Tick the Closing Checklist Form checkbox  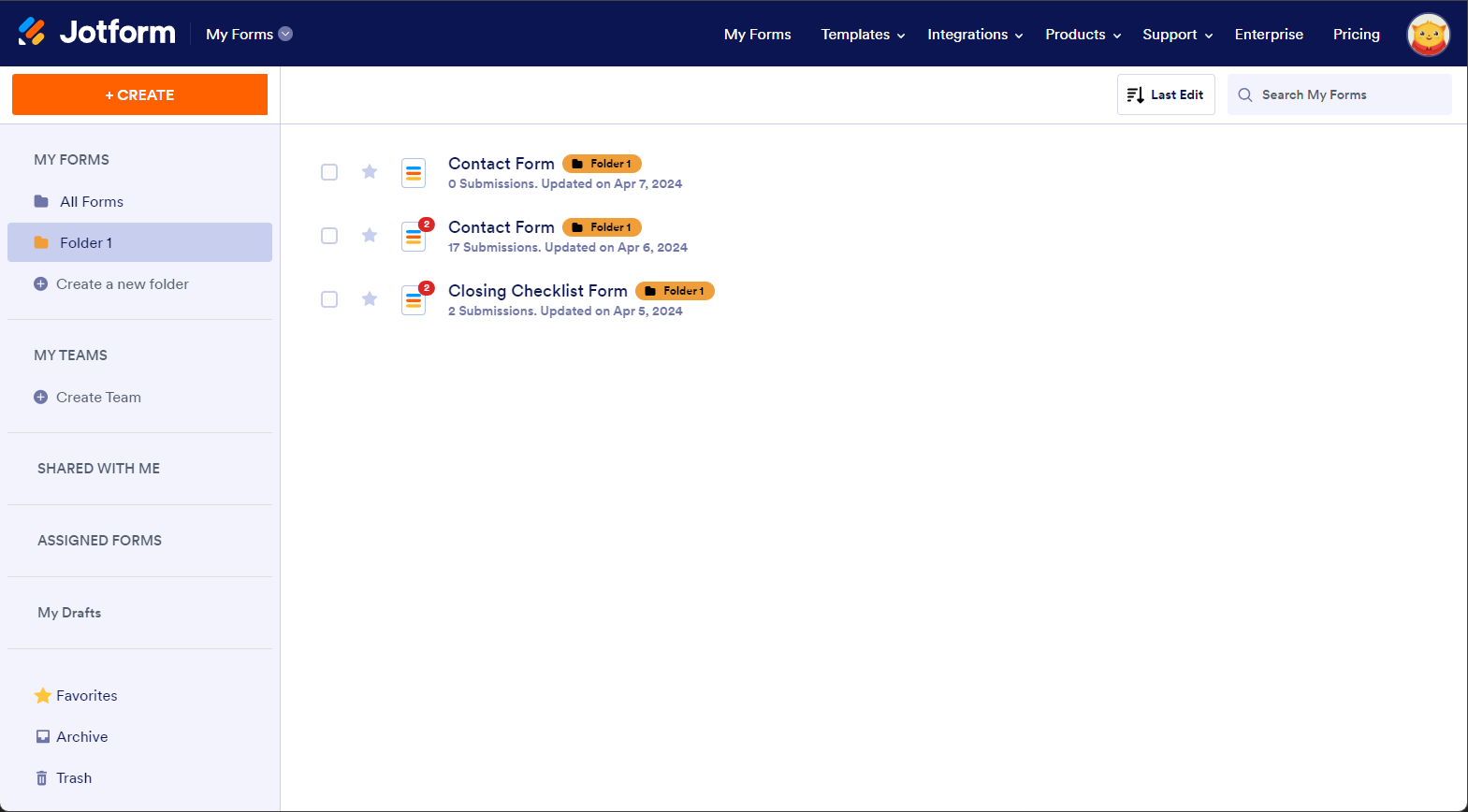click(329, 299)
